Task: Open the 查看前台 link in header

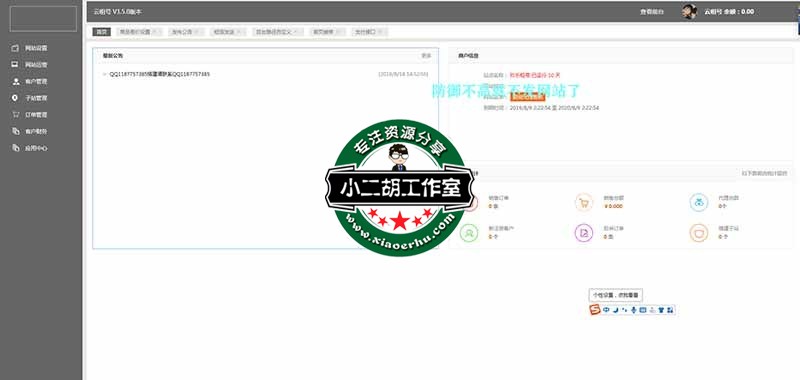Action: (652, 12)
